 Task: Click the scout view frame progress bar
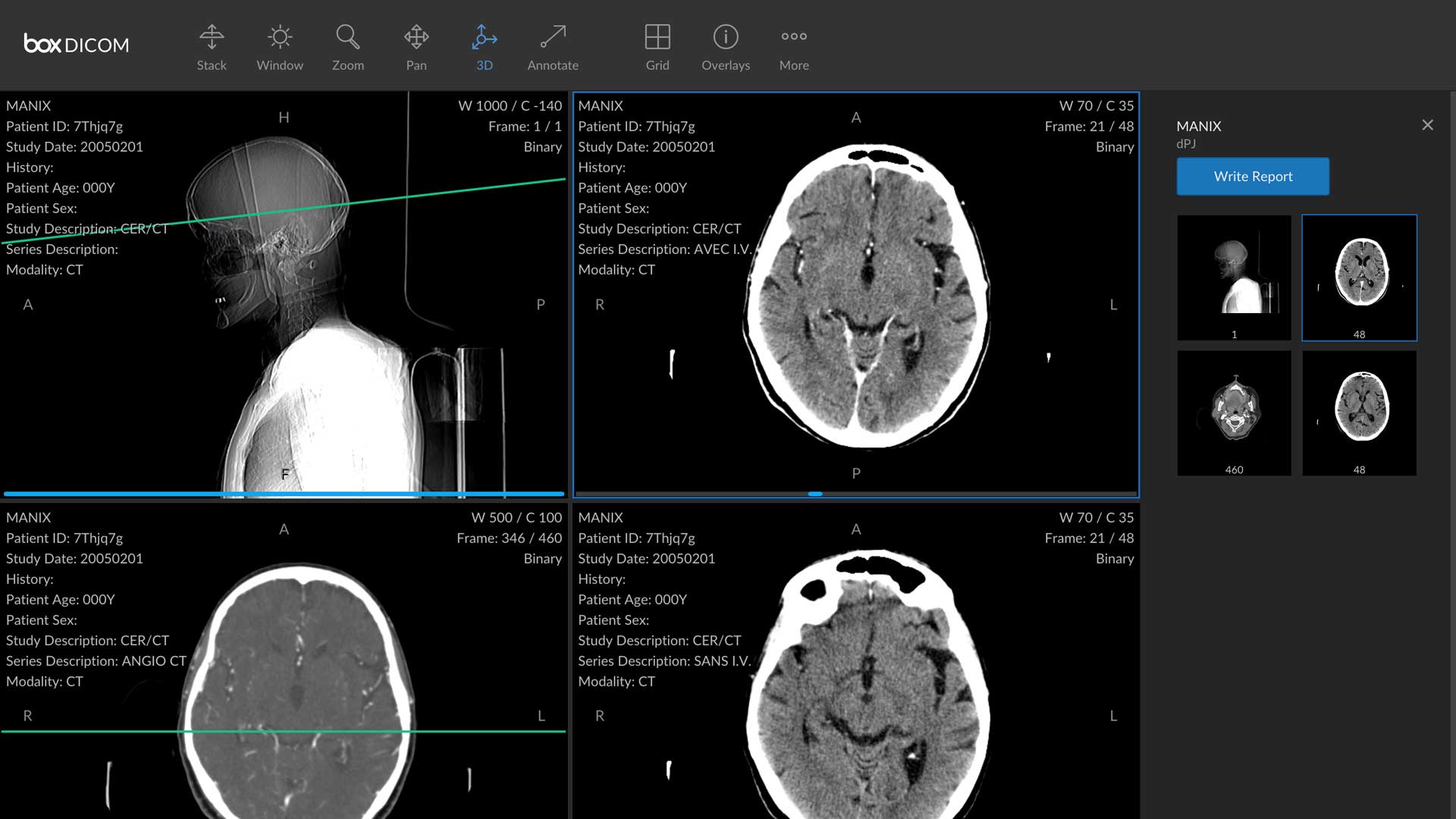click(284, 494)
